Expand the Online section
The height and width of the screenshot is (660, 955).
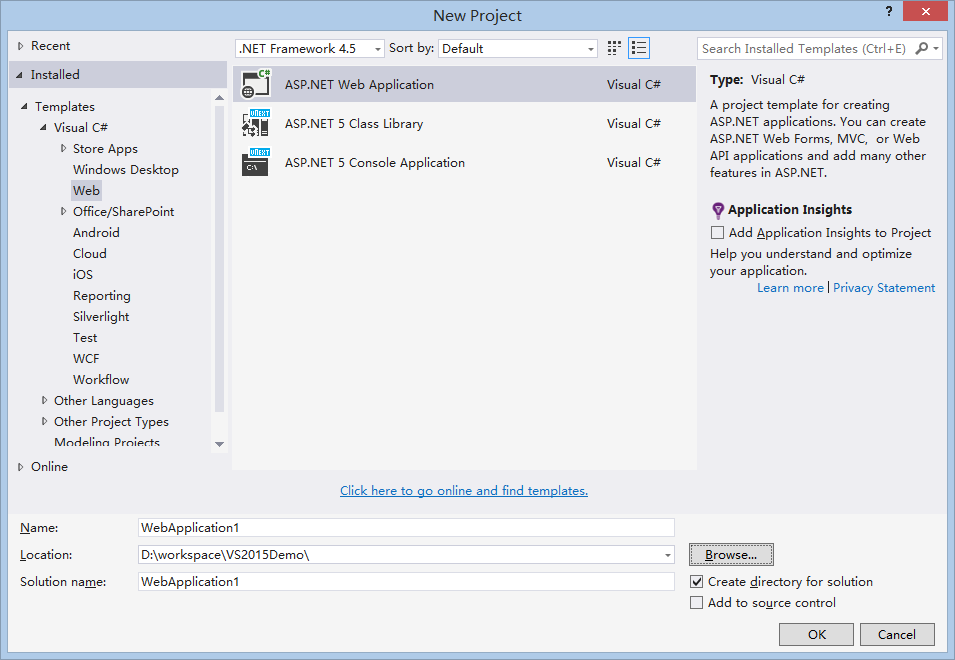tap(20, 467)
